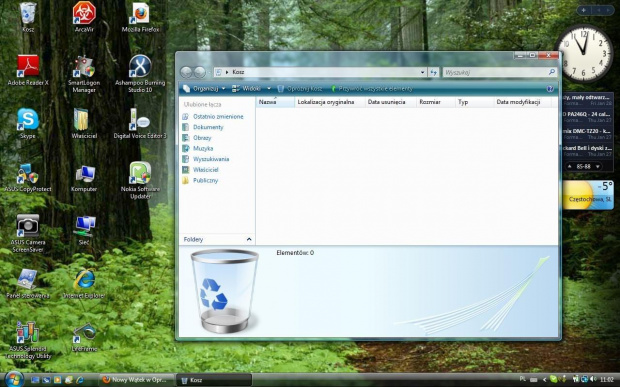Show next feed headlines with down arrow
The width and height of the screenshot is (620, 387).
(x=597, y=166)
